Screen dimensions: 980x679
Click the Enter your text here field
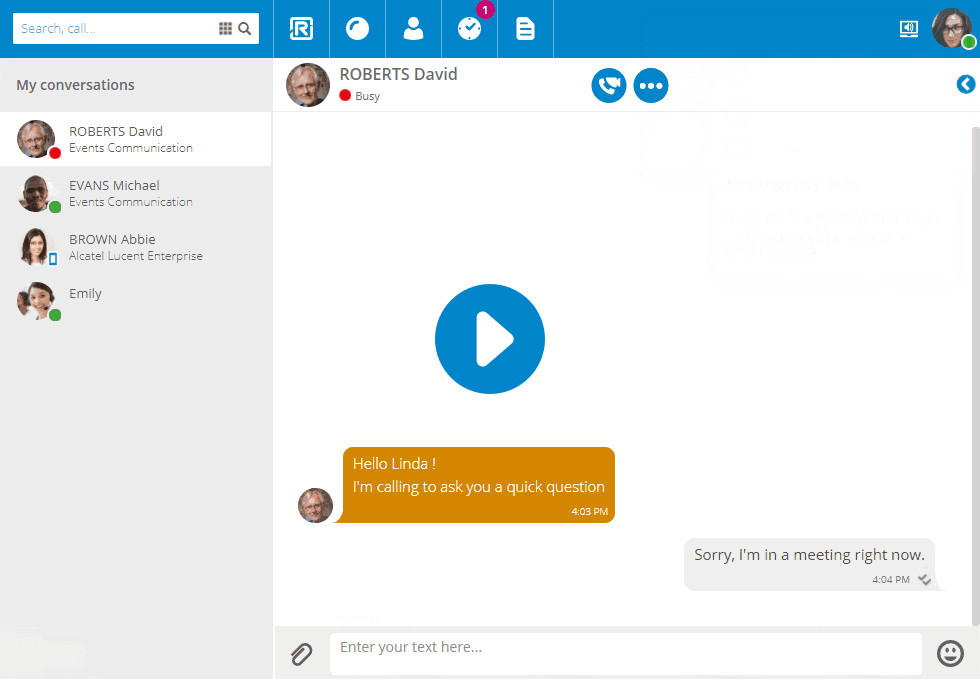625,653
